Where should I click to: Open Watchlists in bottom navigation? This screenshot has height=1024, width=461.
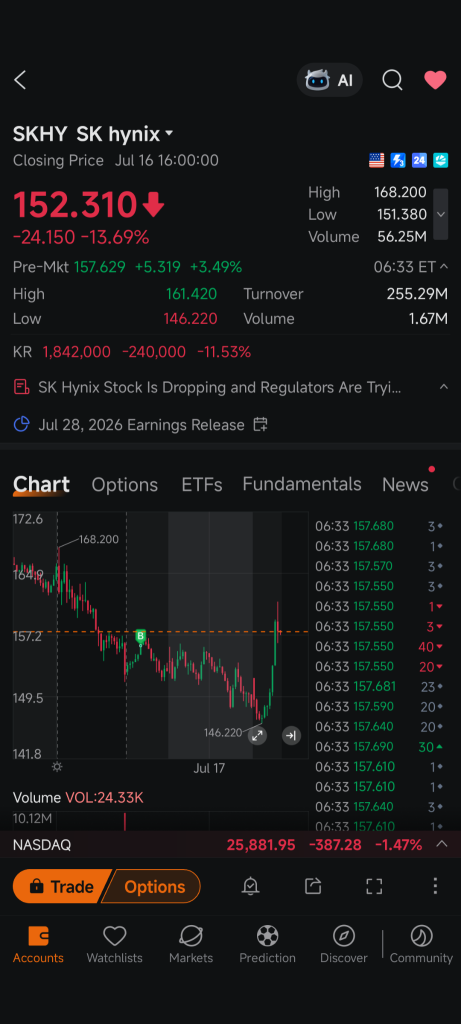tap(114, 945)
